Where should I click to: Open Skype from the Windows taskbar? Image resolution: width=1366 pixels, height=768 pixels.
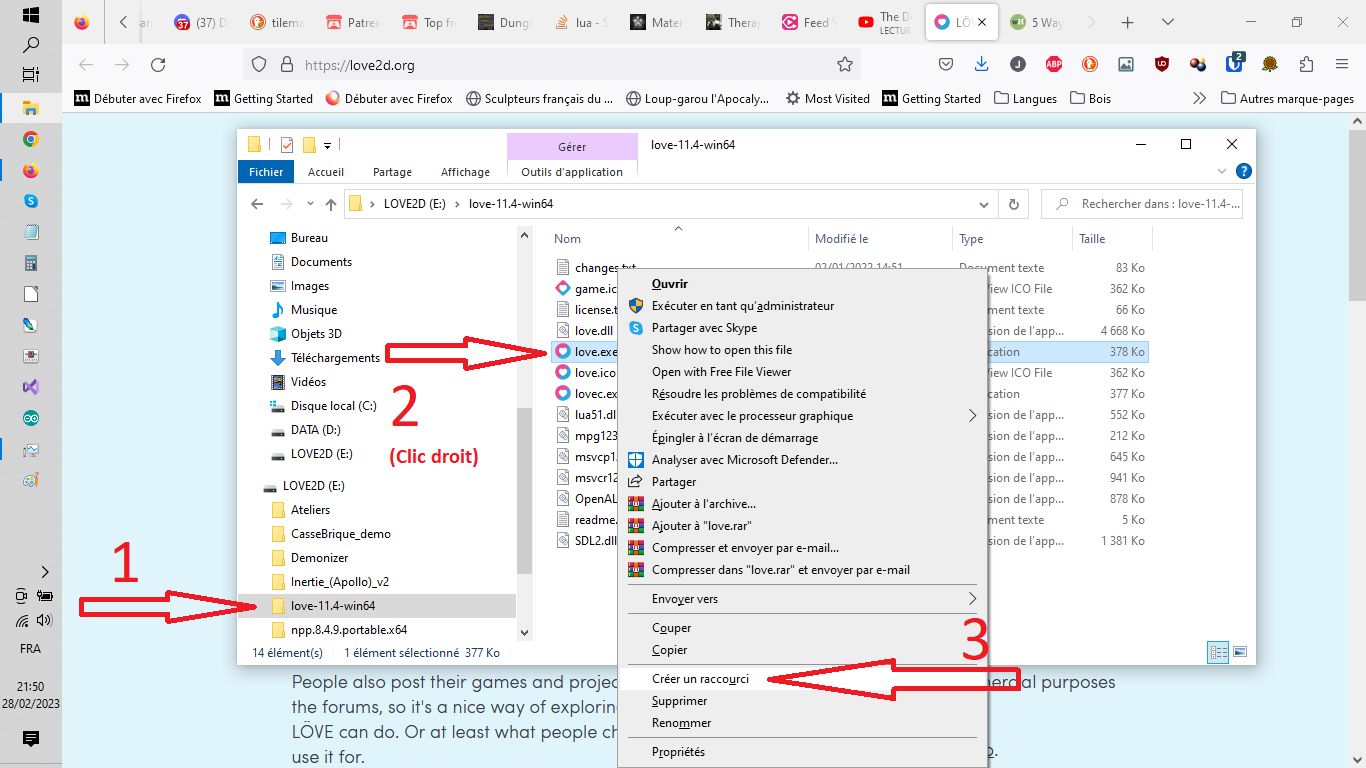coord(30,201)
